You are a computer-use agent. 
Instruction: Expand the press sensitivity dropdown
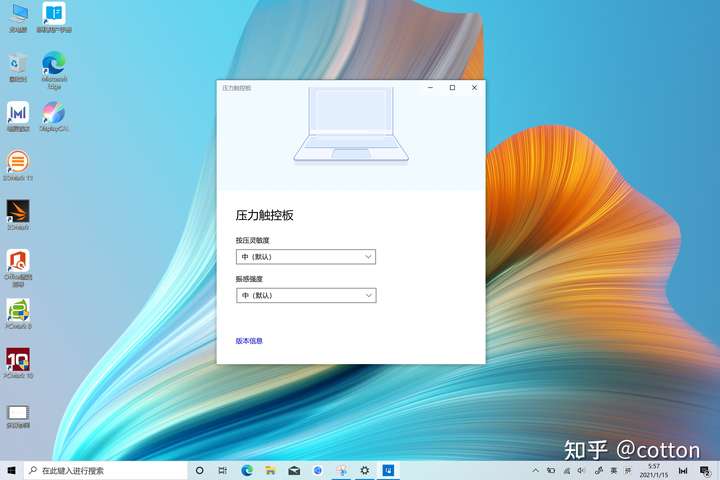click(306, 257)
